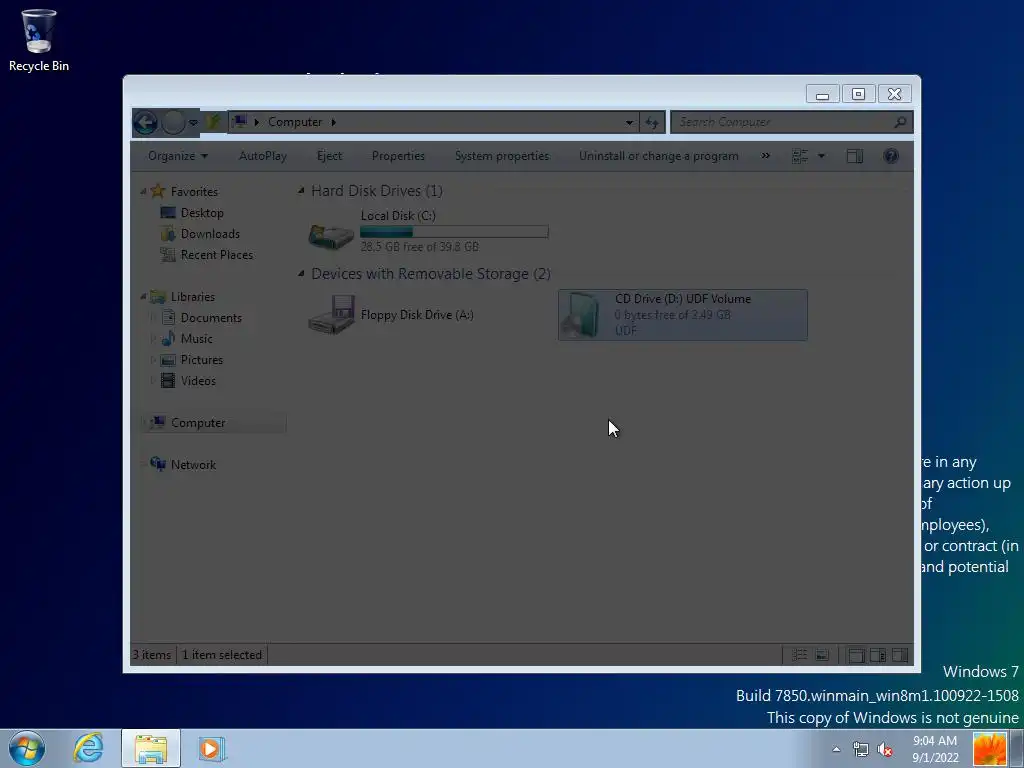
Task: Open the network tray icon
Action: 861,749
